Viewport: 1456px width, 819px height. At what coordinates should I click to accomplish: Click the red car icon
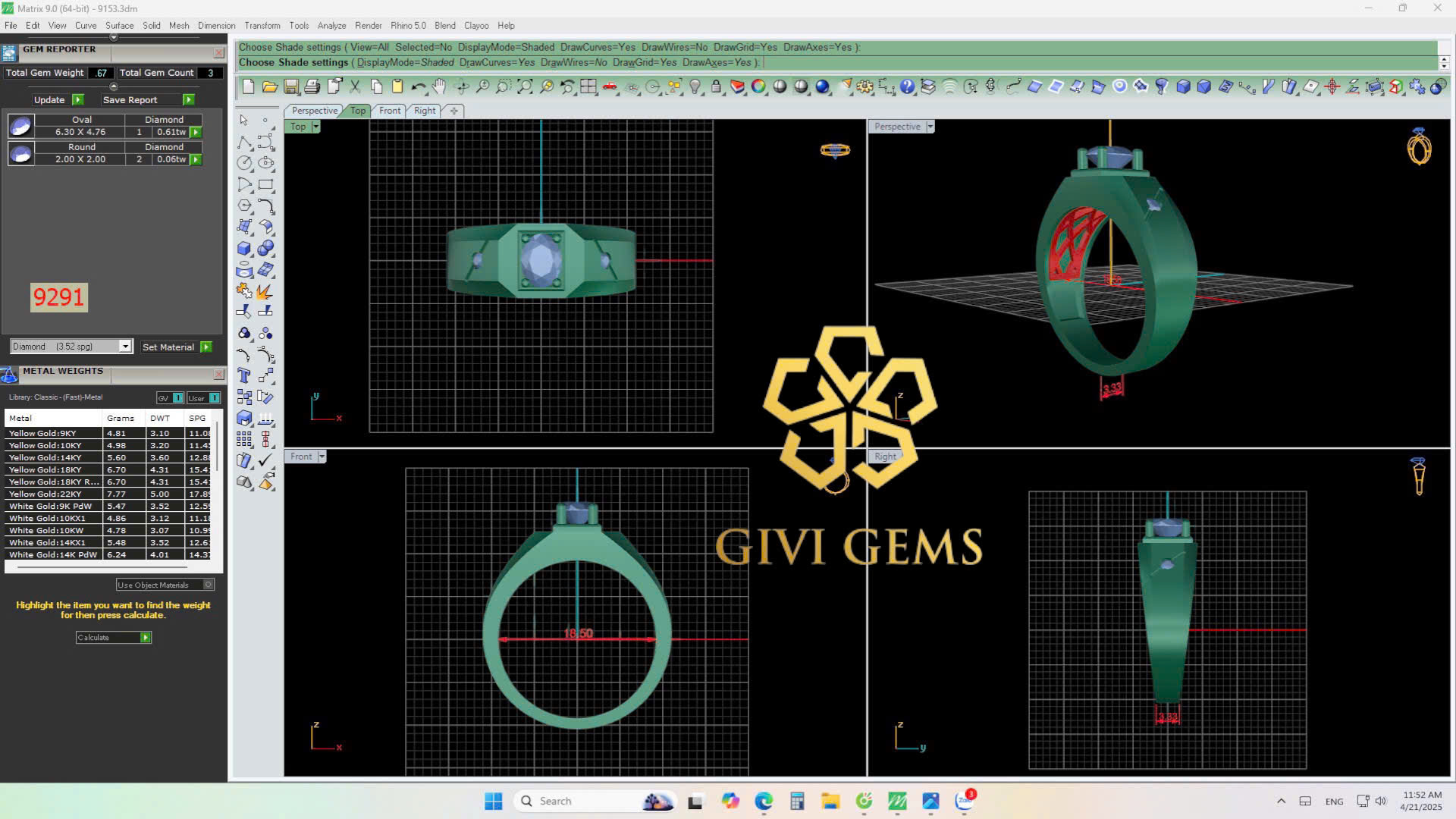[610, 87]
